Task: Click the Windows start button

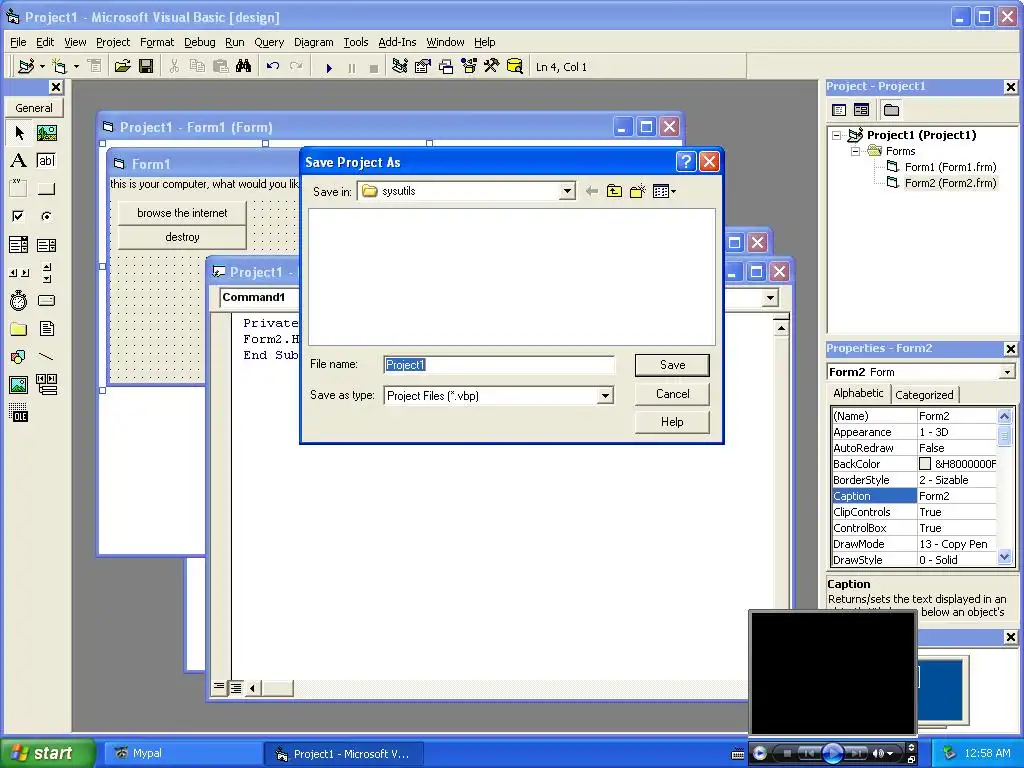Action: (47, 753)
